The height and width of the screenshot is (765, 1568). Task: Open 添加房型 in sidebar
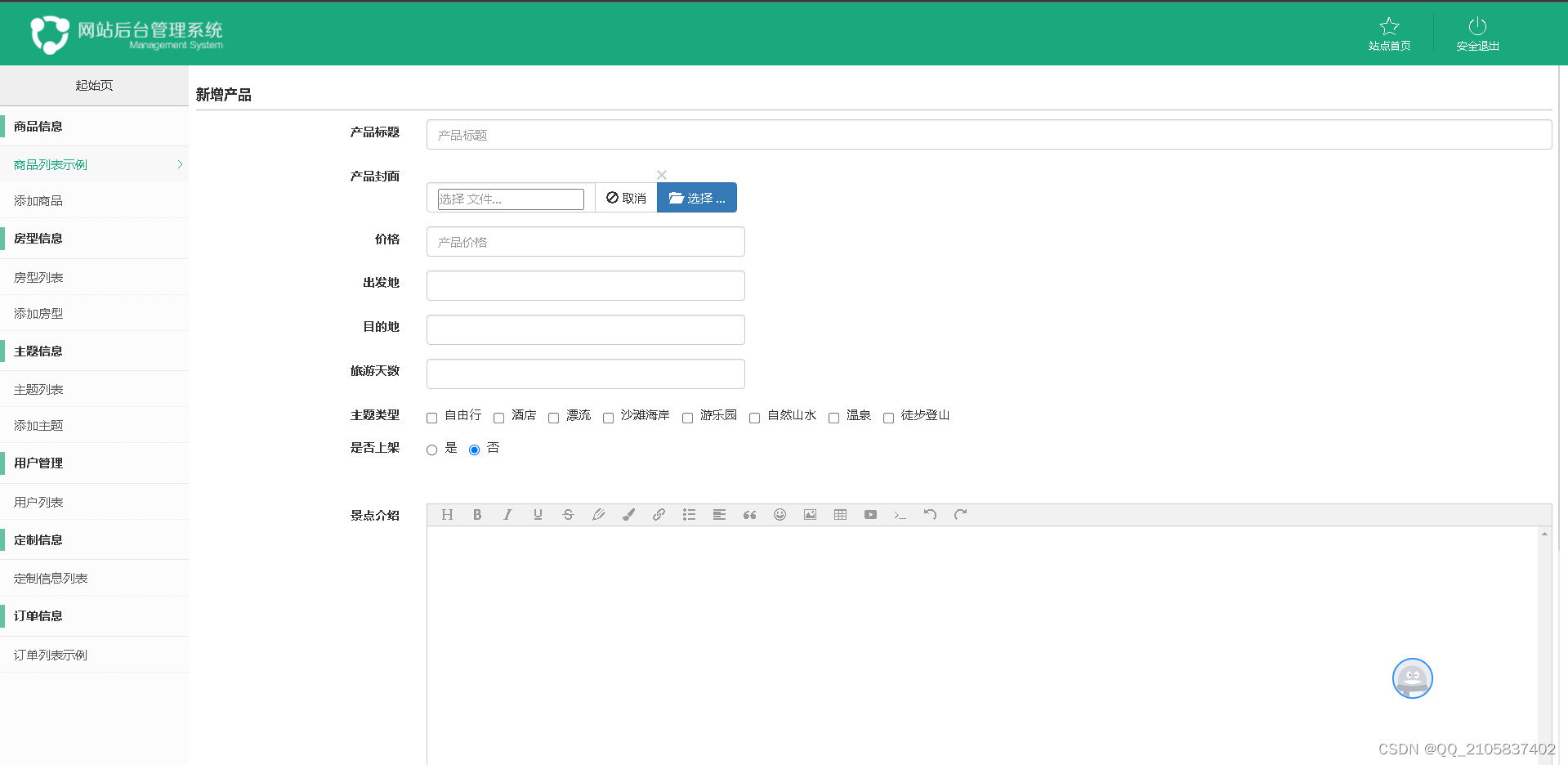[94, 313]
